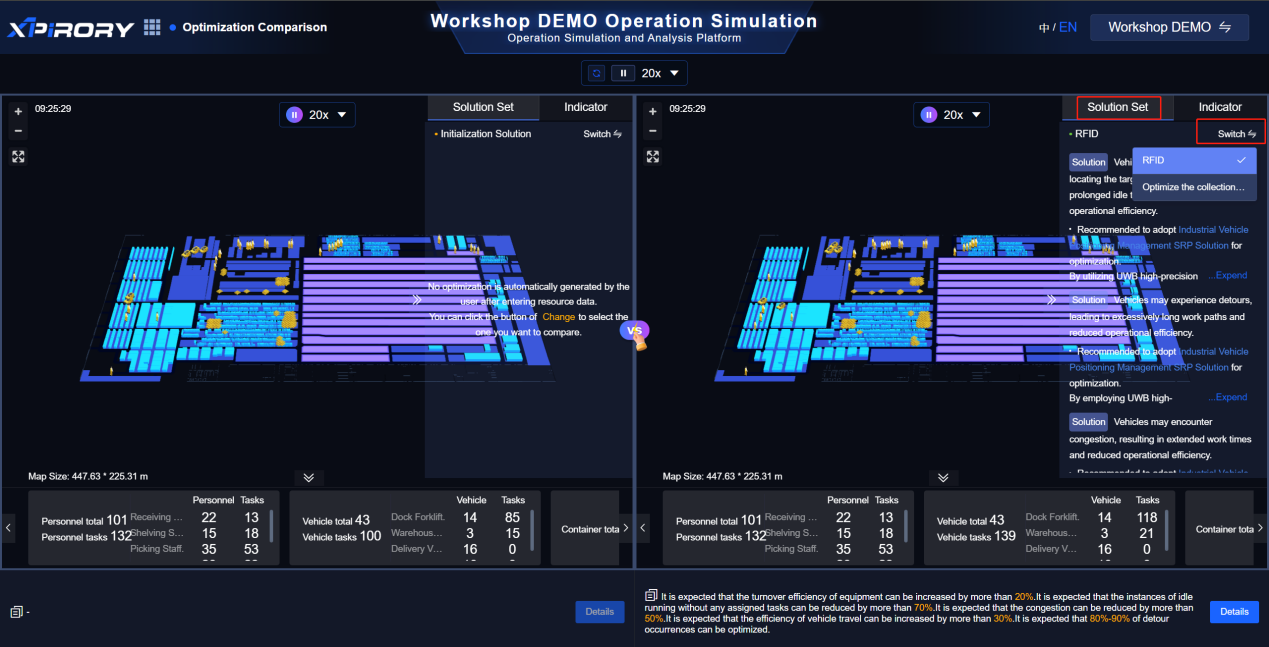Switch the language to EN

coord(1068,27)
